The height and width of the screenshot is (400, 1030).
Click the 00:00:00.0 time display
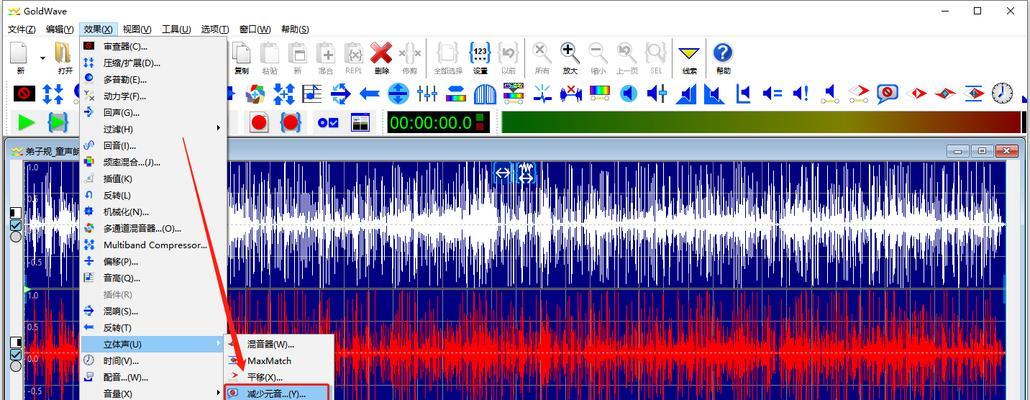(438, 122)
